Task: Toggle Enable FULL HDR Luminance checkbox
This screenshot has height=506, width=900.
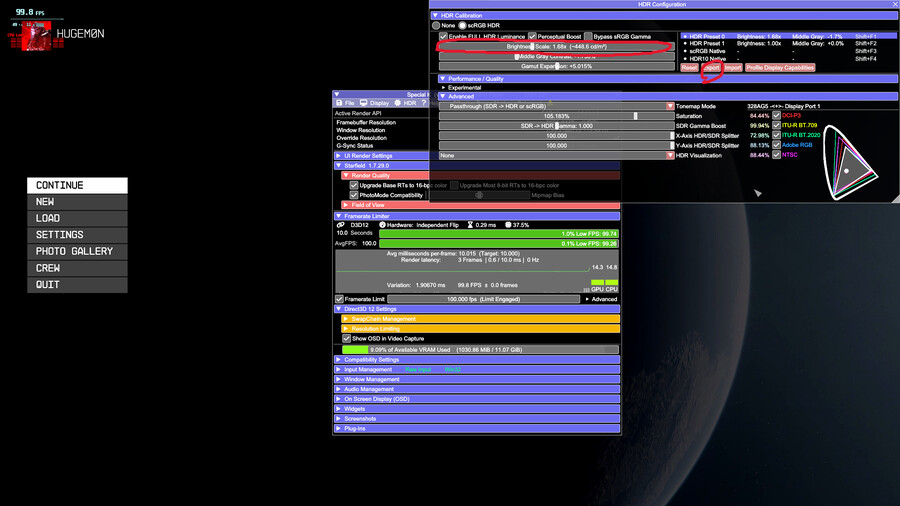Action: (443, 36)
